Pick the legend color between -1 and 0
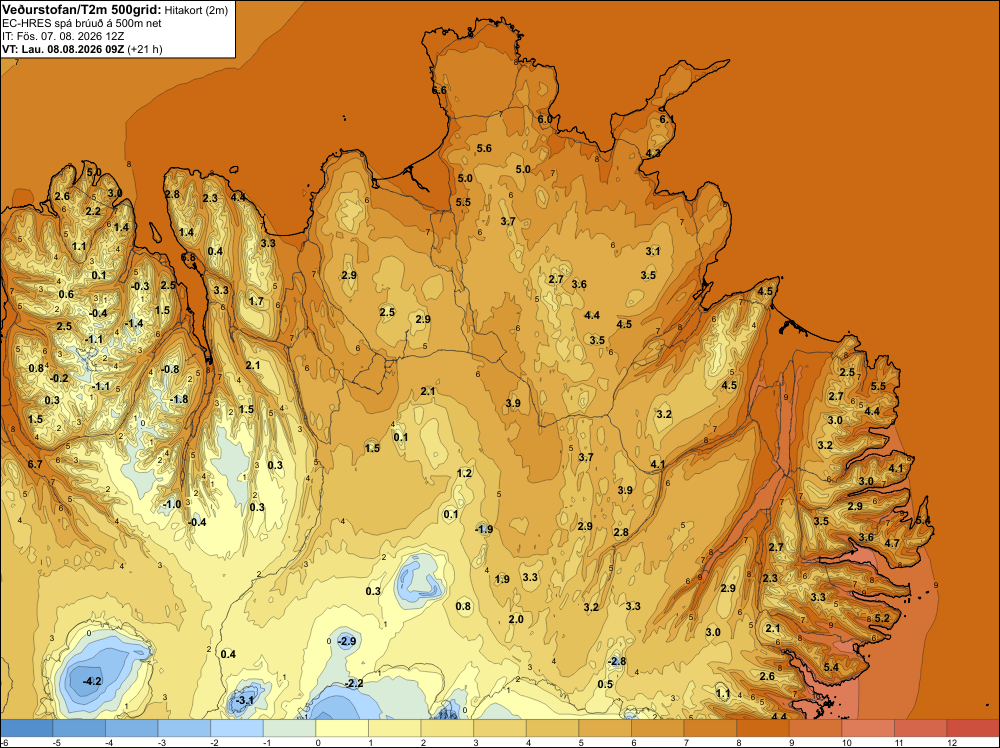The height and width of the screenshot is (748, 1000). click(290, 728)
